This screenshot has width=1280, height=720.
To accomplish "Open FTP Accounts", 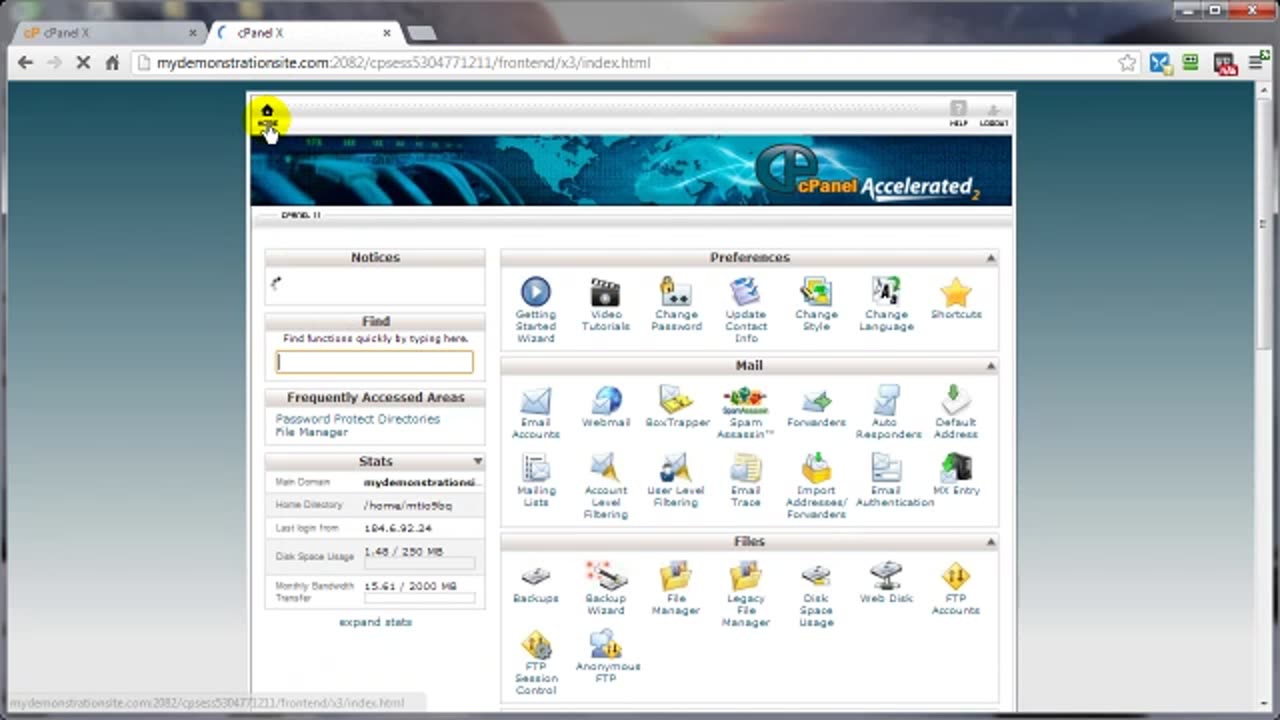I will [956, 588].
